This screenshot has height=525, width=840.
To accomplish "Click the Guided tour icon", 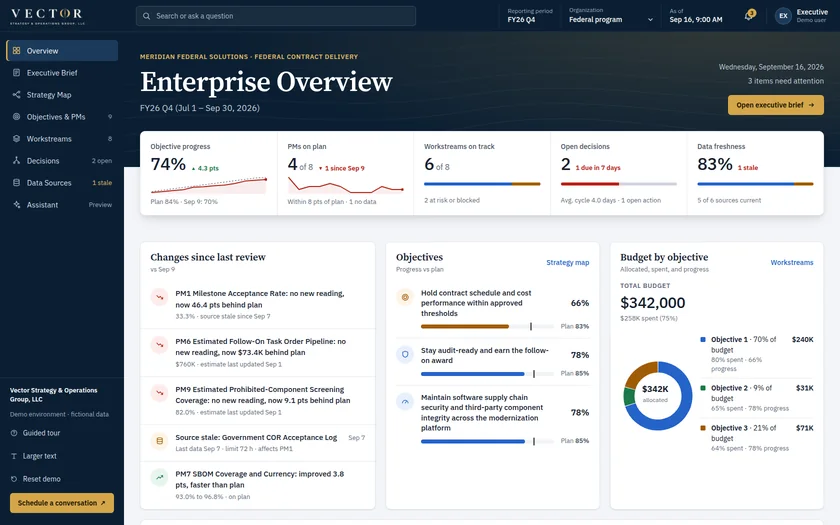I will click(x=14, y=433).
